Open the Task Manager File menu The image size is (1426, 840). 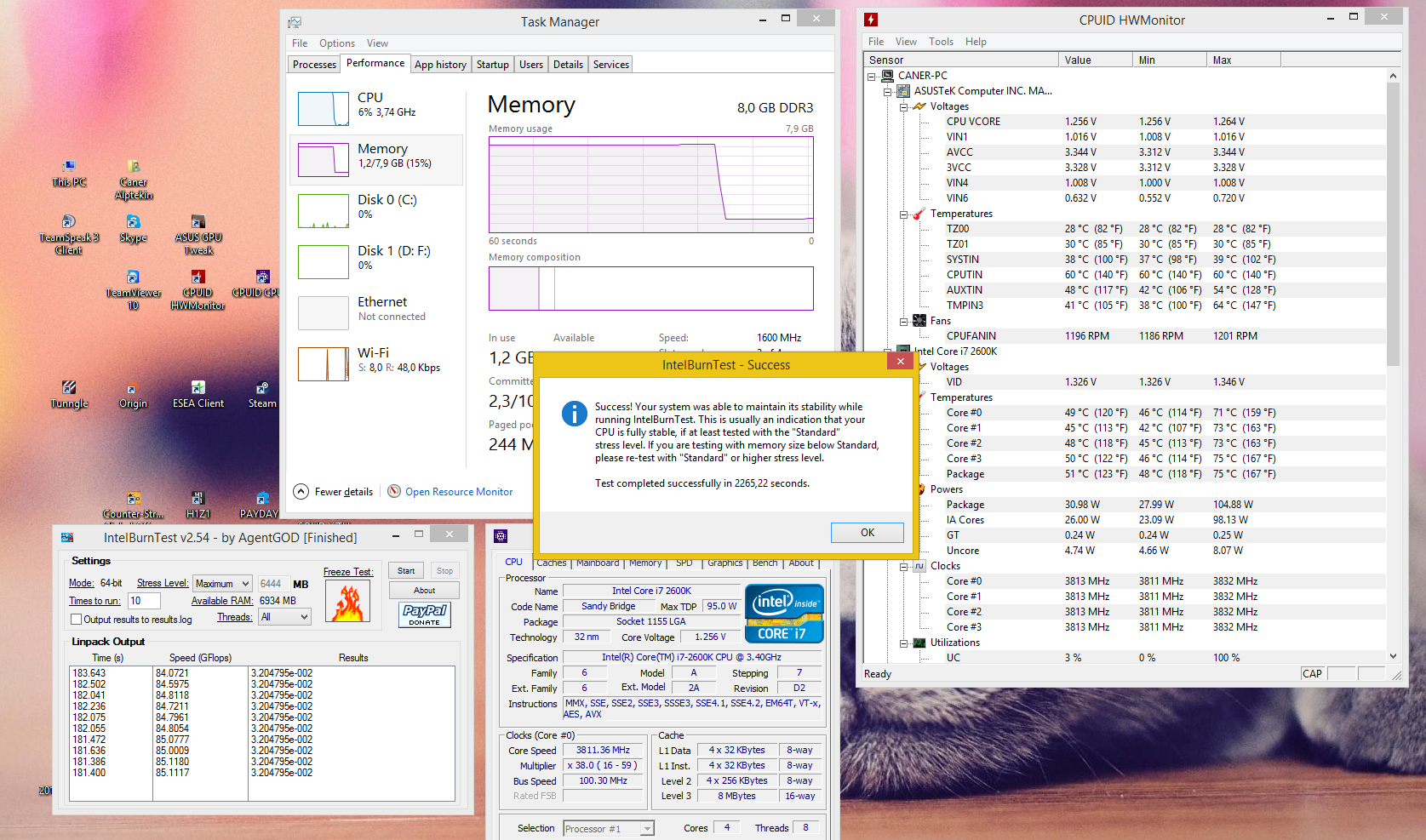click(x=300, y=43)
